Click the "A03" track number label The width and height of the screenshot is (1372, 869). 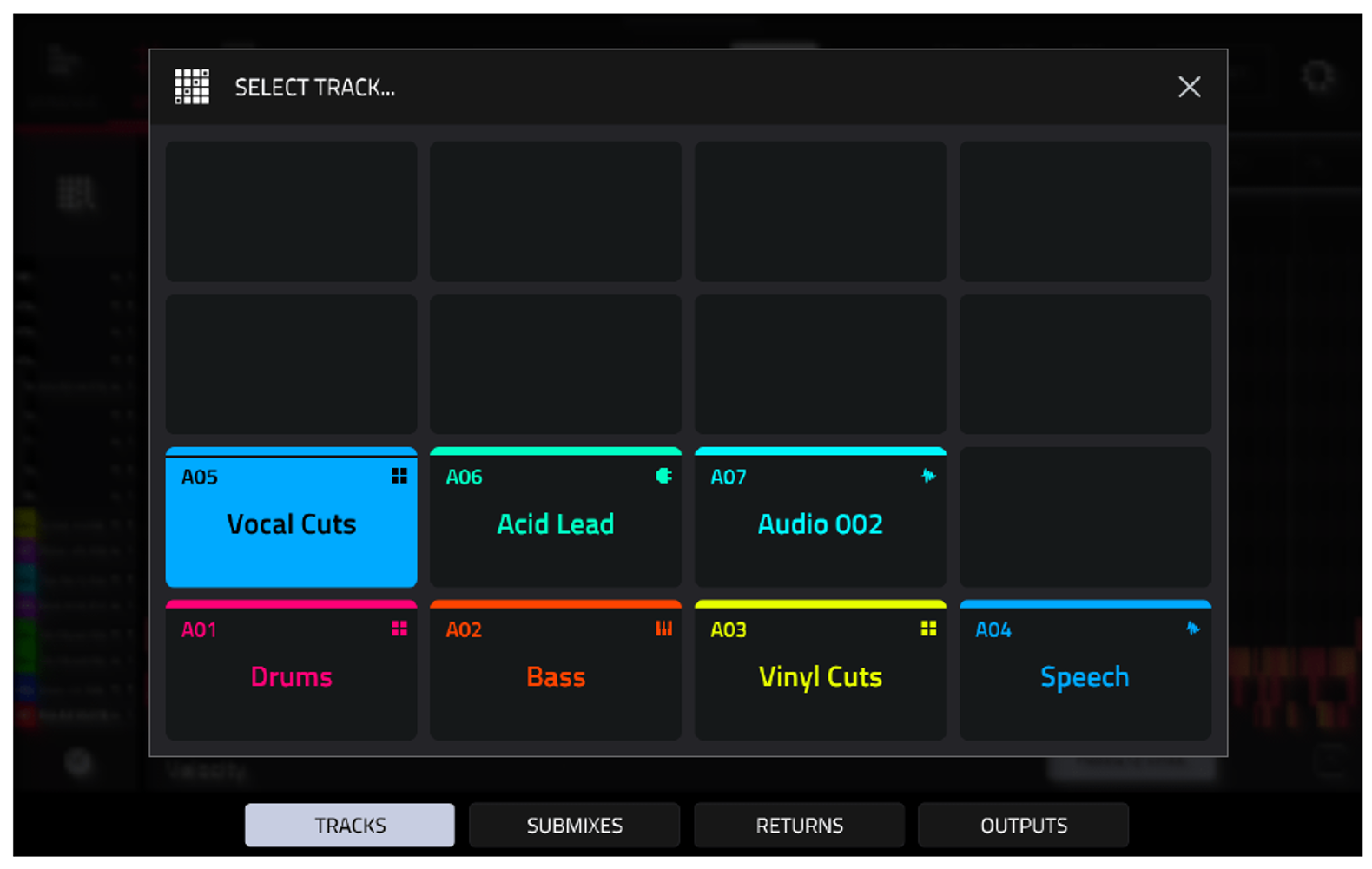click(x=729, y=629)
